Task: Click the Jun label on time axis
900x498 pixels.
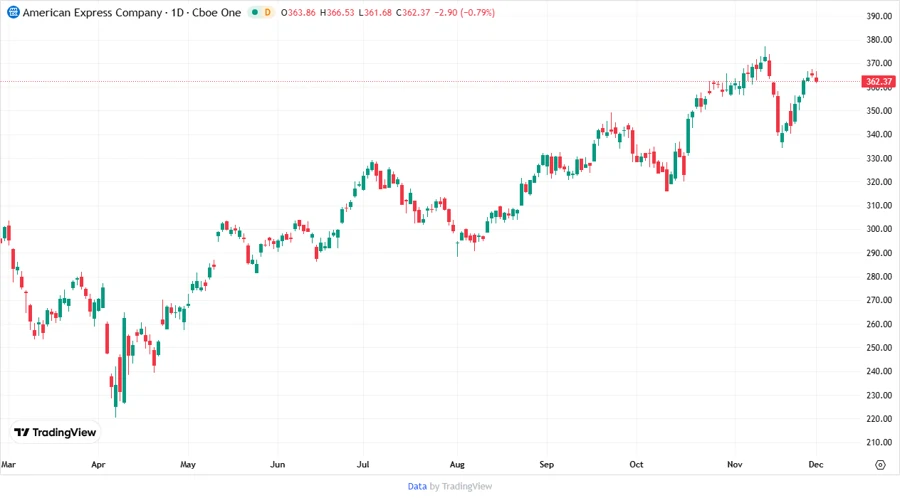Action: point(277,465)
